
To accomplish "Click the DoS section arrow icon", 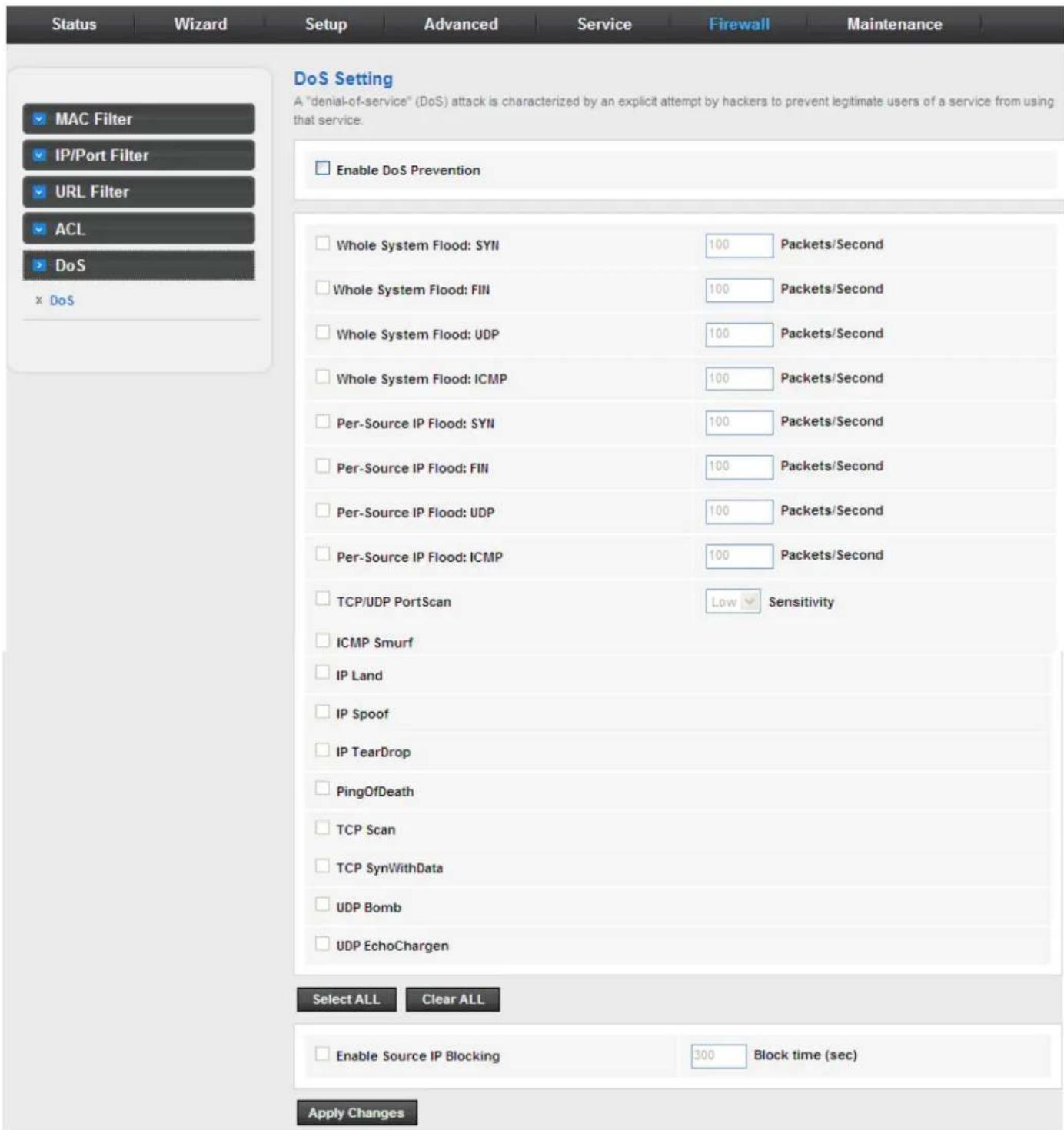I will tap(40, 265).
